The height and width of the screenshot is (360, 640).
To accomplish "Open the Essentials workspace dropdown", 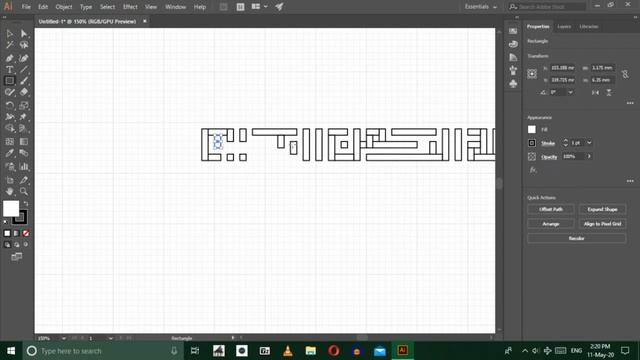I will (480, 7).
